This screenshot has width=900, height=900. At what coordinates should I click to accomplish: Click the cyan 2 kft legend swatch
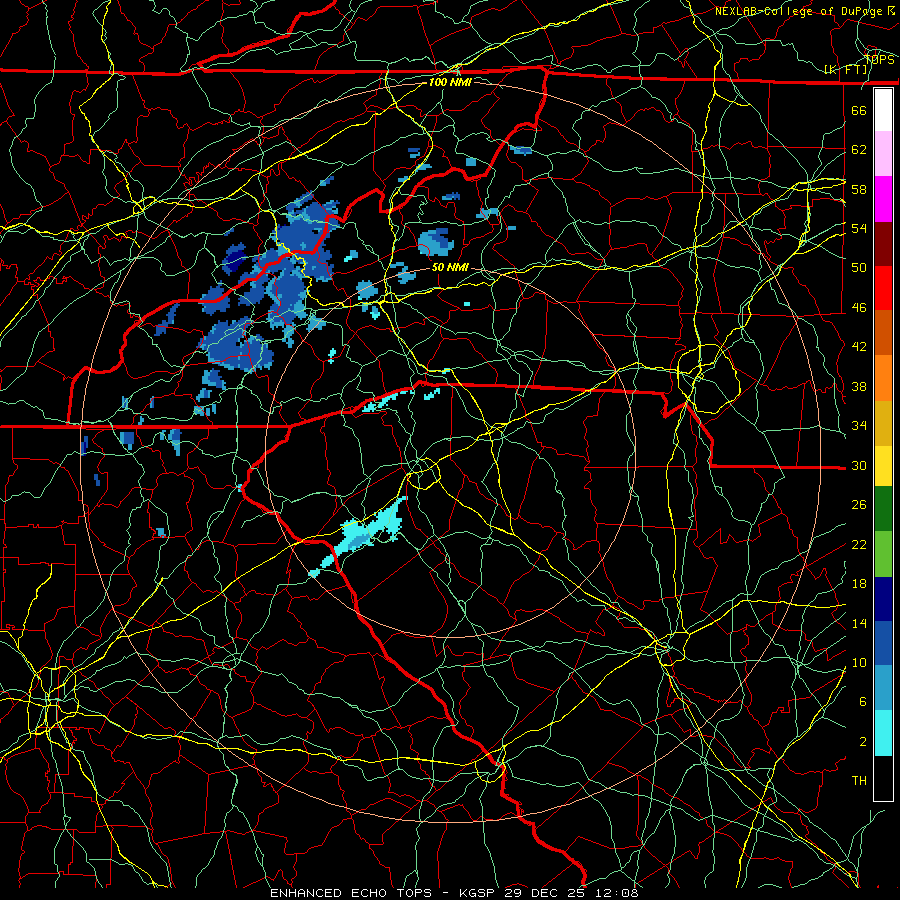883,733
